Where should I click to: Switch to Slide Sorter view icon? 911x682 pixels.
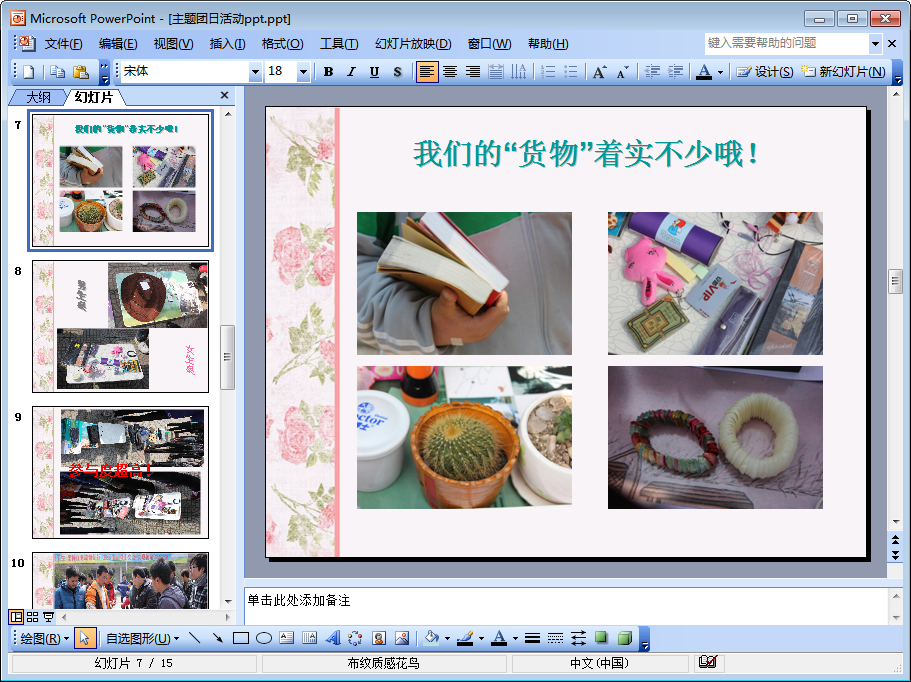33,617
